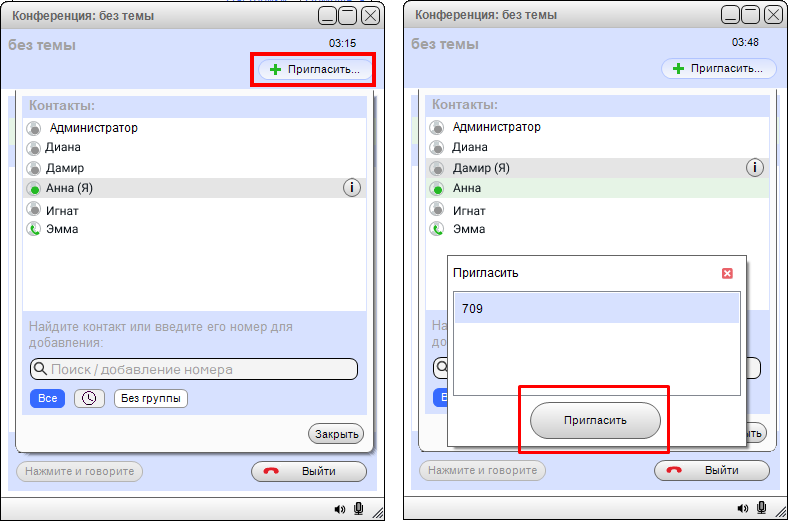Screen dimensions: 788x521
Task: Select contact Диана in left window list
Action: (63, 147)
